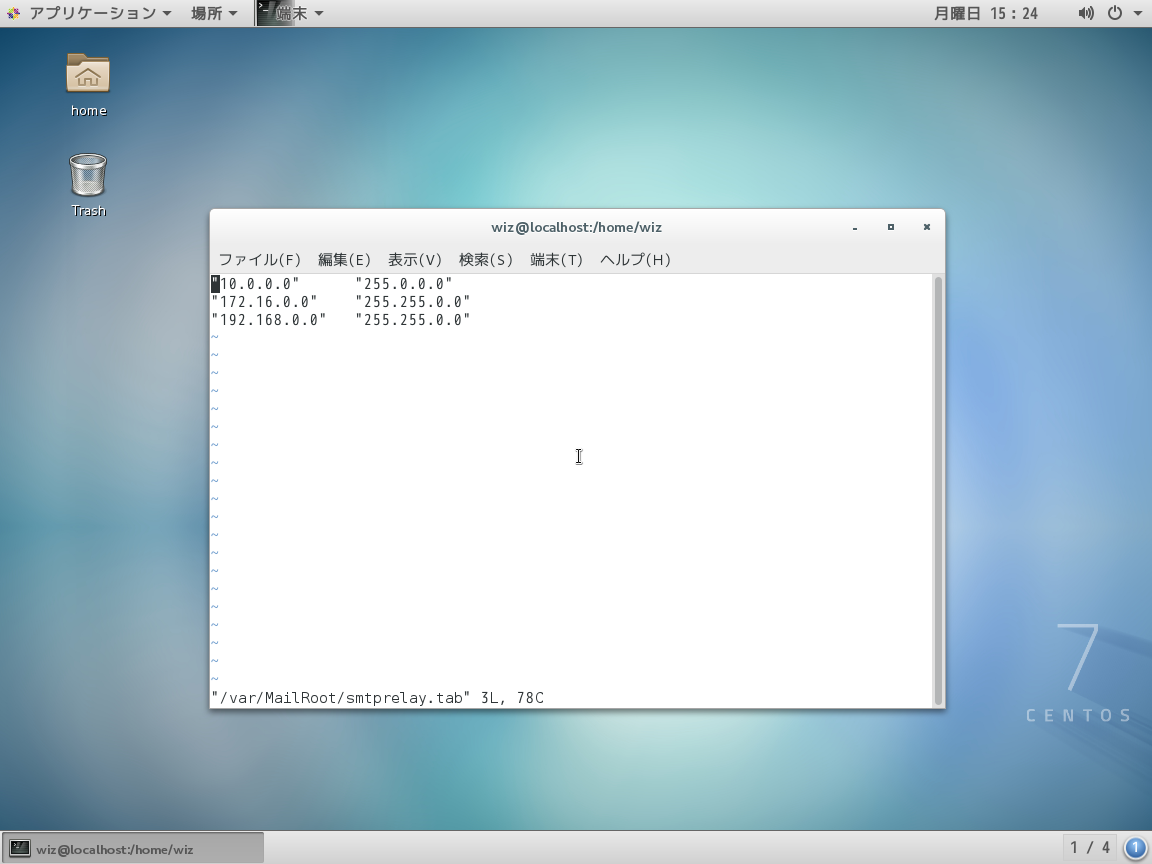Image resolution: width=1152 pixels, height=864 pixels.
Task: Click the power icon in top panel
Action: tap(1115, 13)
